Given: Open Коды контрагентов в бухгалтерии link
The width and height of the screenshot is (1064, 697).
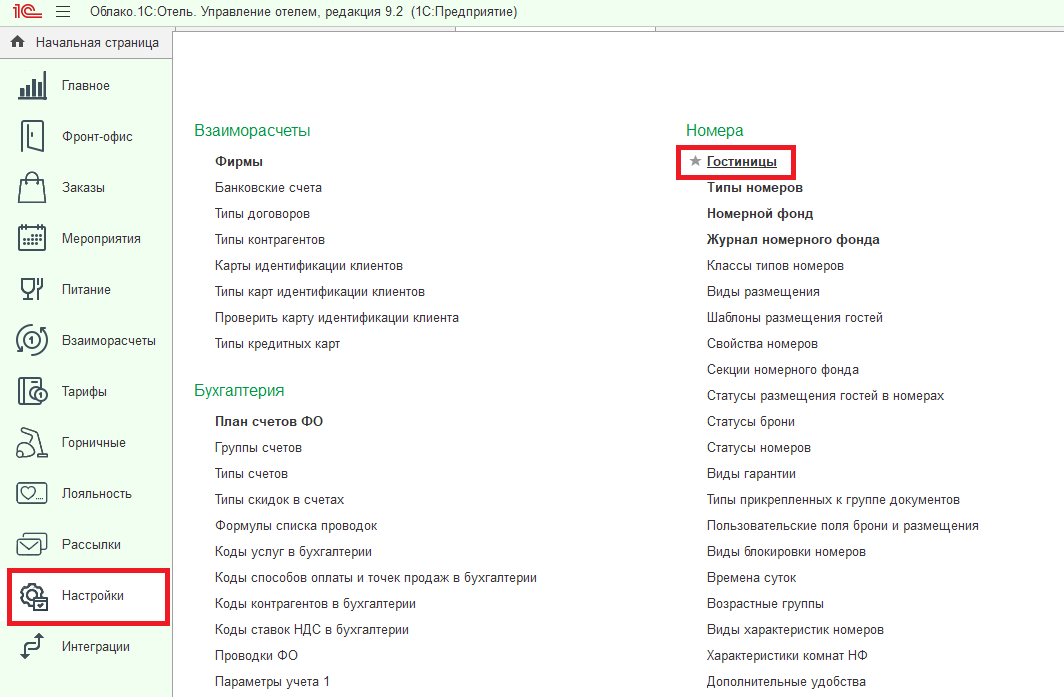Looking at the screenshot, I should tap(315, 604).
